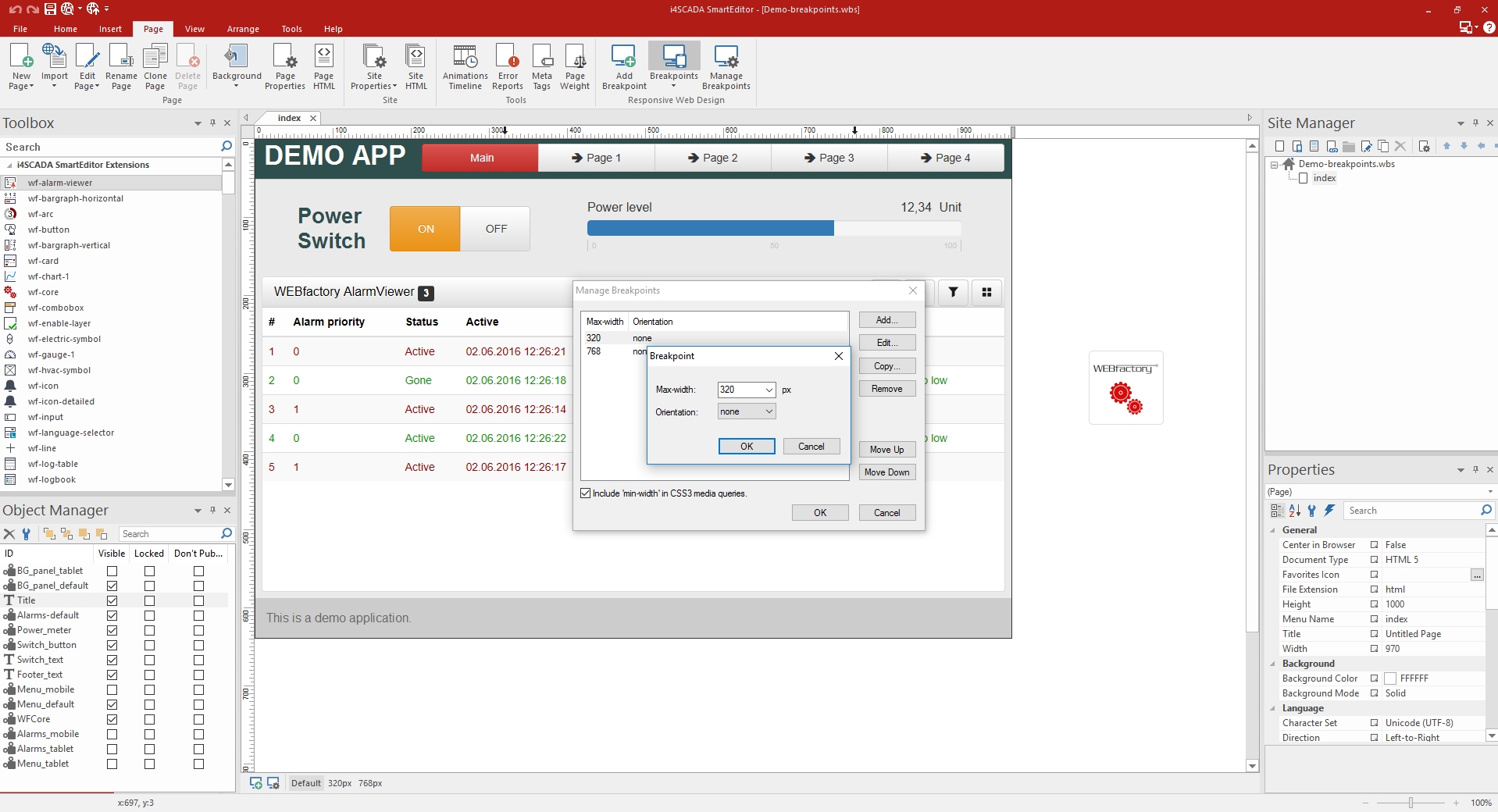The image size is (1498, 812).
Task: Open the Animations Timeline tool
Action: pos(465,66)
